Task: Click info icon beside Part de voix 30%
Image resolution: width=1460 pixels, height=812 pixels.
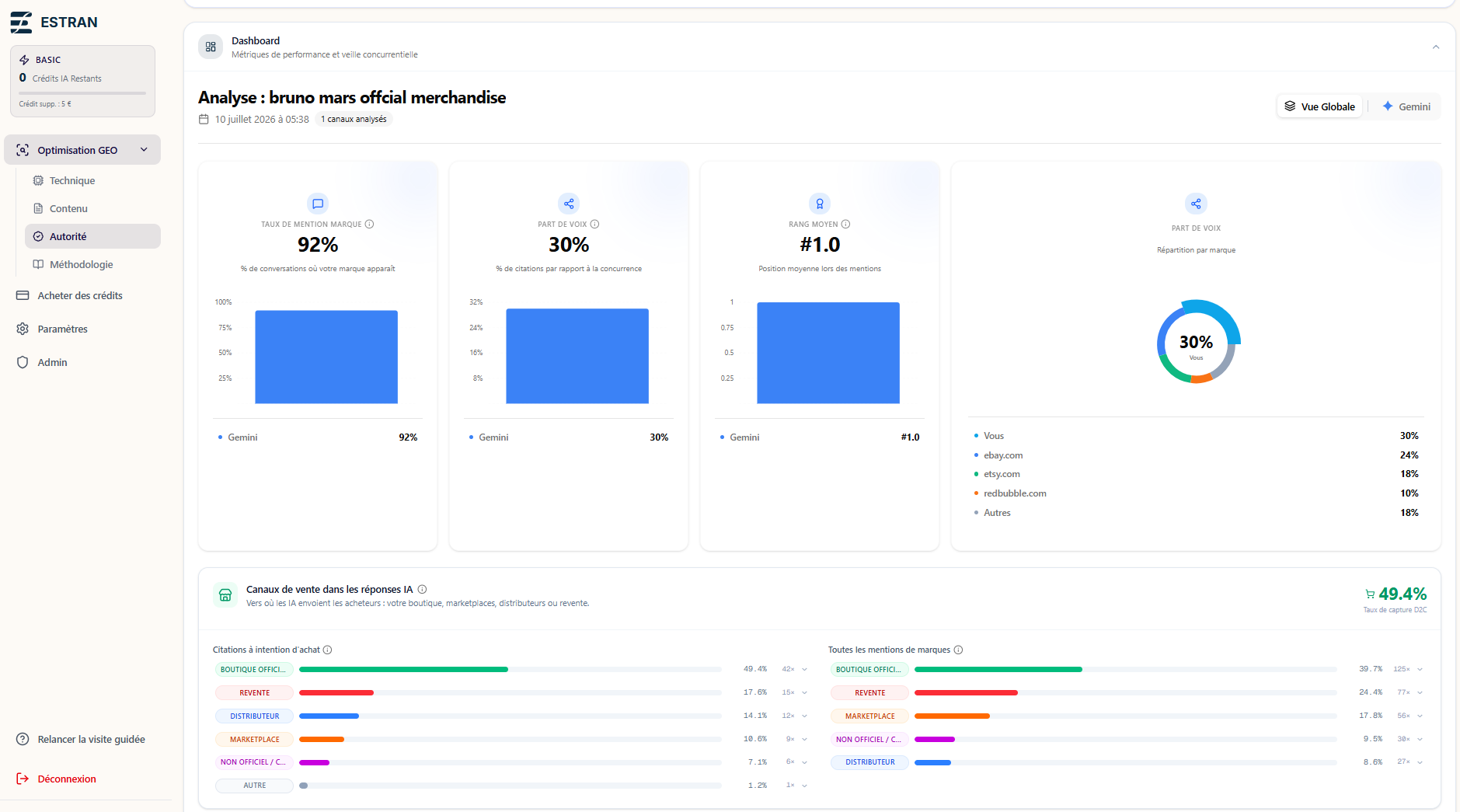Action: (595, 224)
